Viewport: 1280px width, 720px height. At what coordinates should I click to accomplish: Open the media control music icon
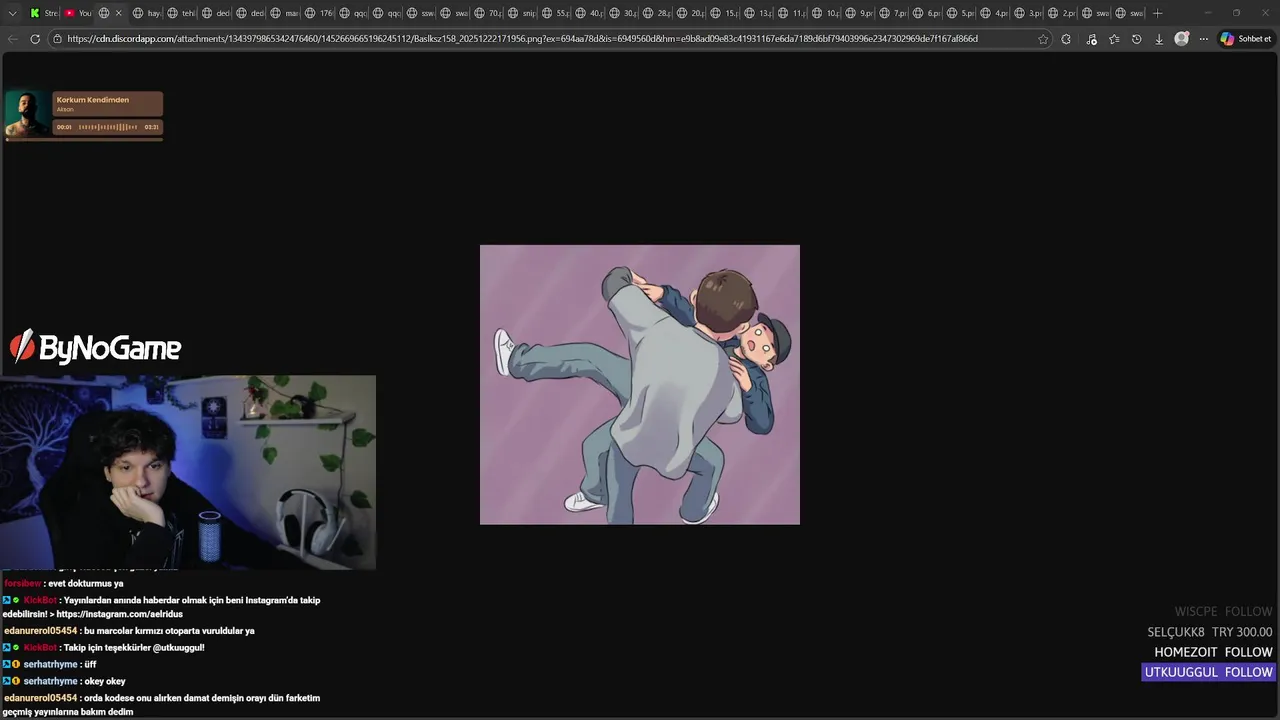[x=1091, y=39]
